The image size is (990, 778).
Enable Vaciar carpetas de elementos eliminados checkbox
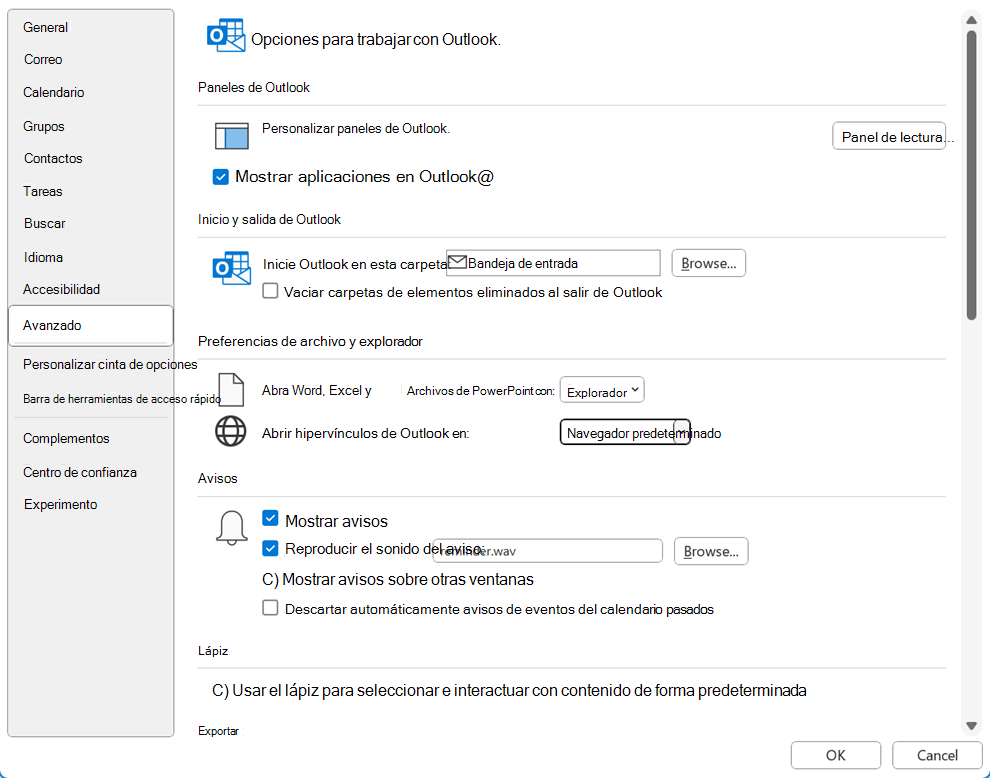pos(270,291)
